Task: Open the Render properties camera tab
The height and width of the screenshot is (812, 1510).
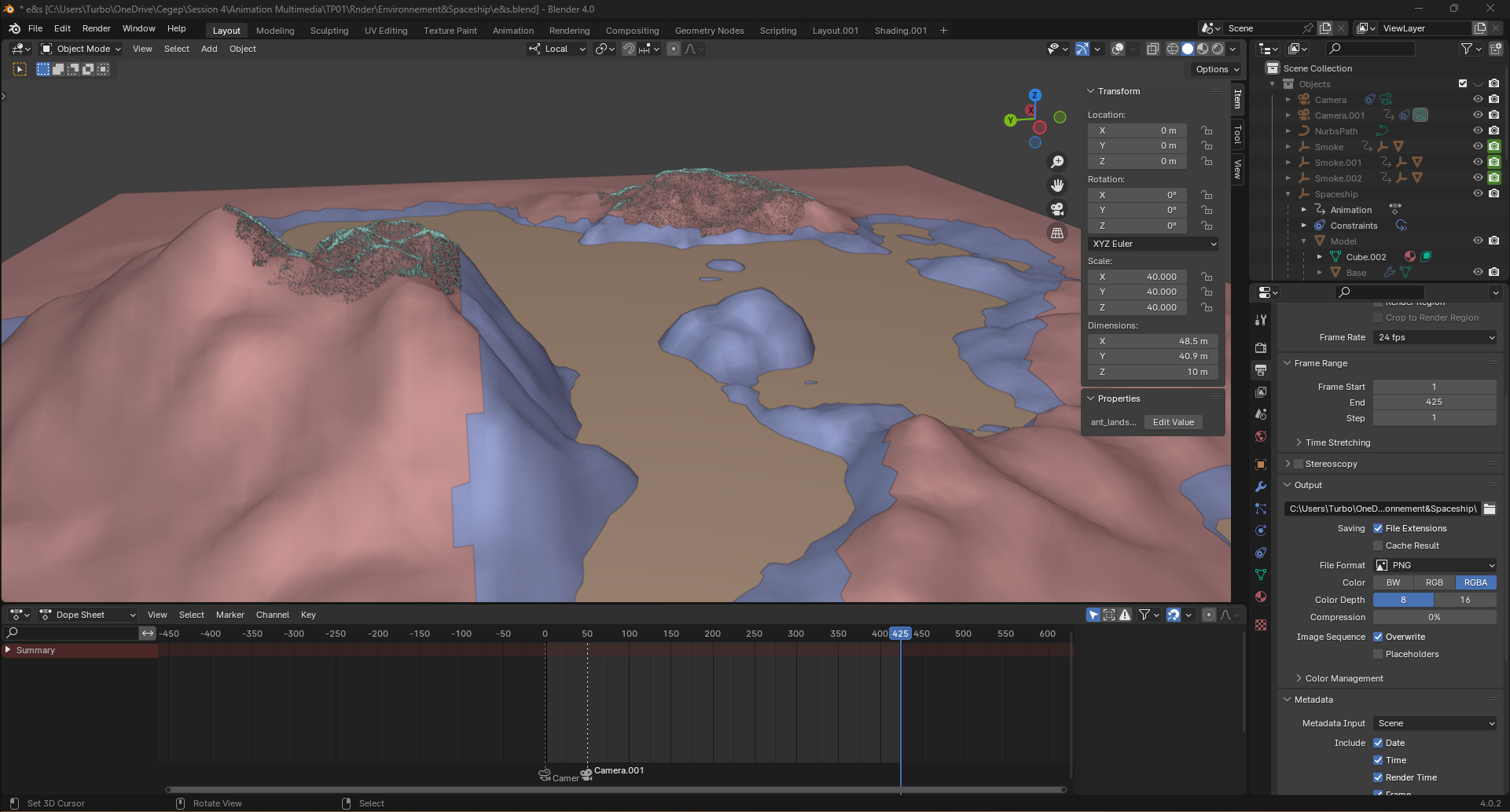Action: [1261, 347]
